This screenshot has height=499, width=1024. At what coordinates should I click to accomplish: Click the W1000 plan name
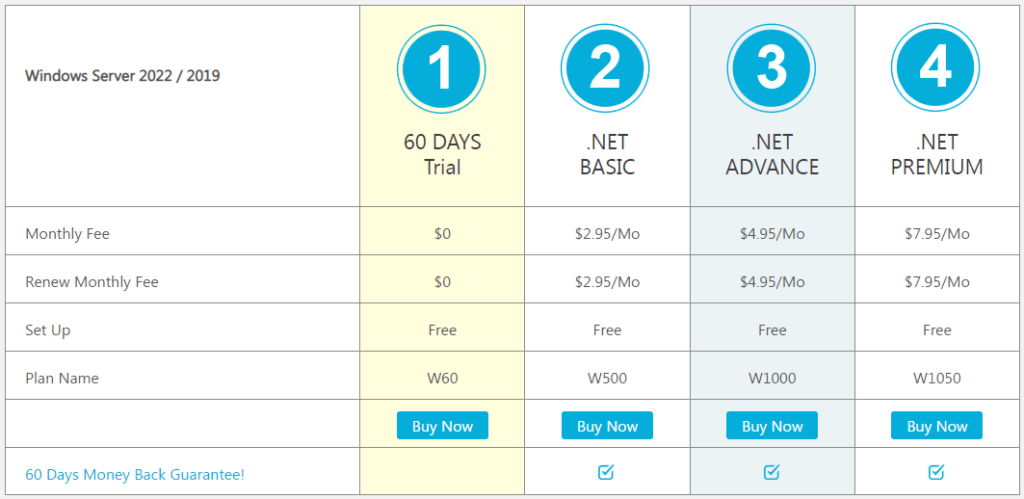[772, 378]
